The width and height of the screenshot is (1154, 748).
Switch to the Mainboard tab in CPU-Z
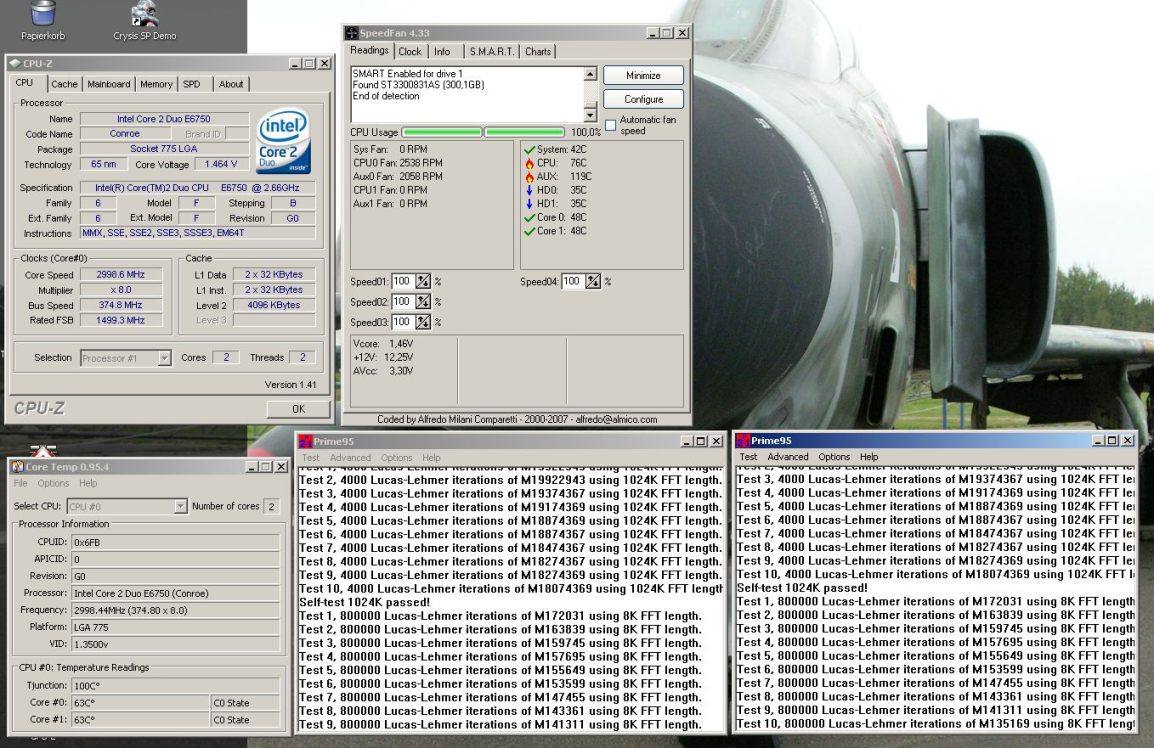click(109, 84)
